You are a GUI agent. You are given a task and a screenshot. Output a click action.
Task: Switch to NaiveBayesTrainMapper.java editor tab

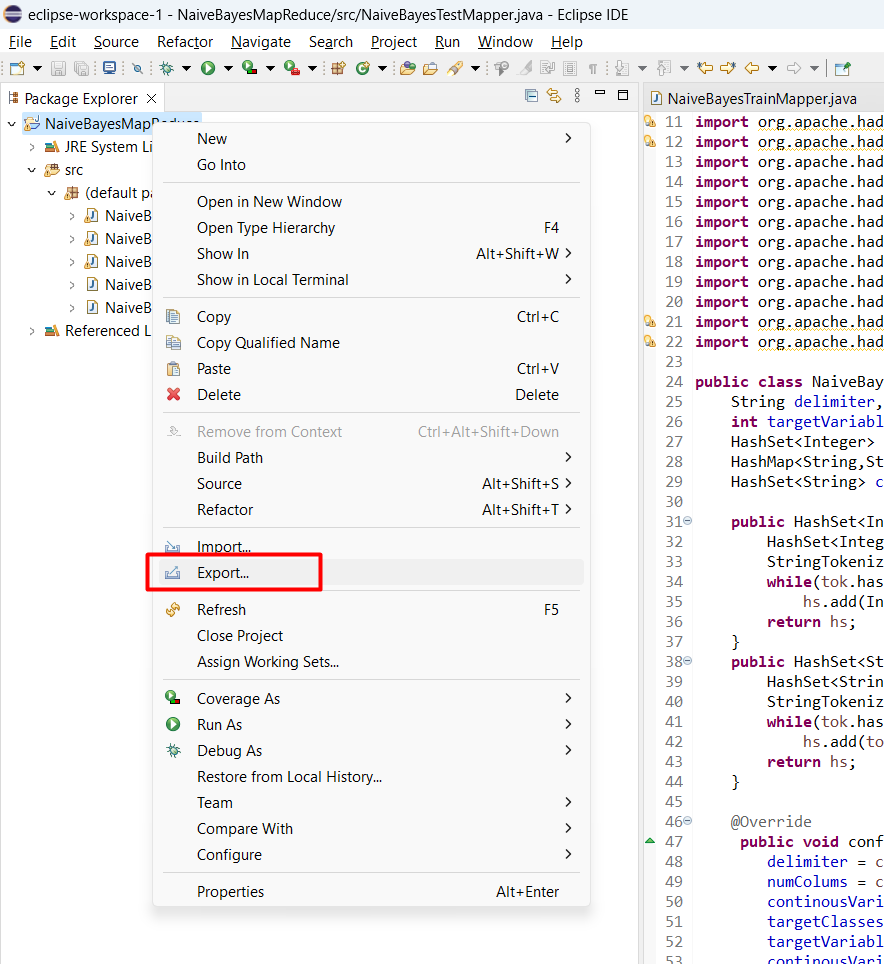761,98
